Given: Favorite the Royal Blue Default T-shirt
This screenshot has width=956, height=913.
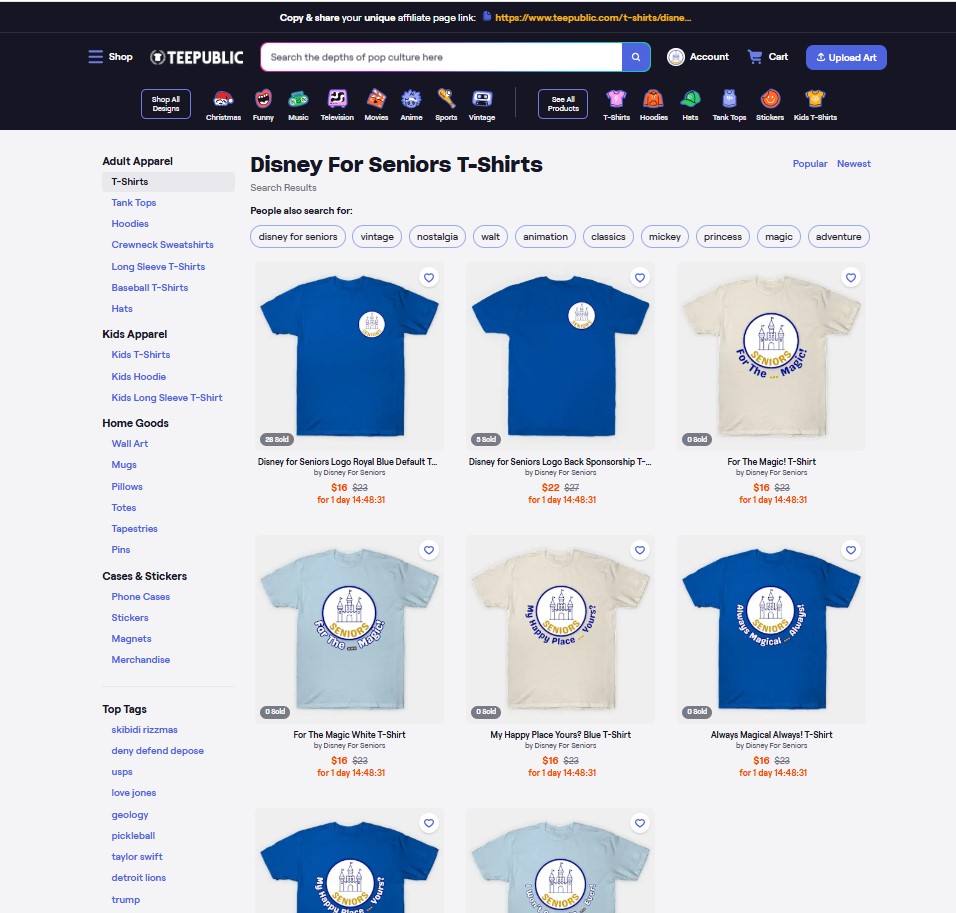Looking at the screenshot, I should [x=429, y=277].
